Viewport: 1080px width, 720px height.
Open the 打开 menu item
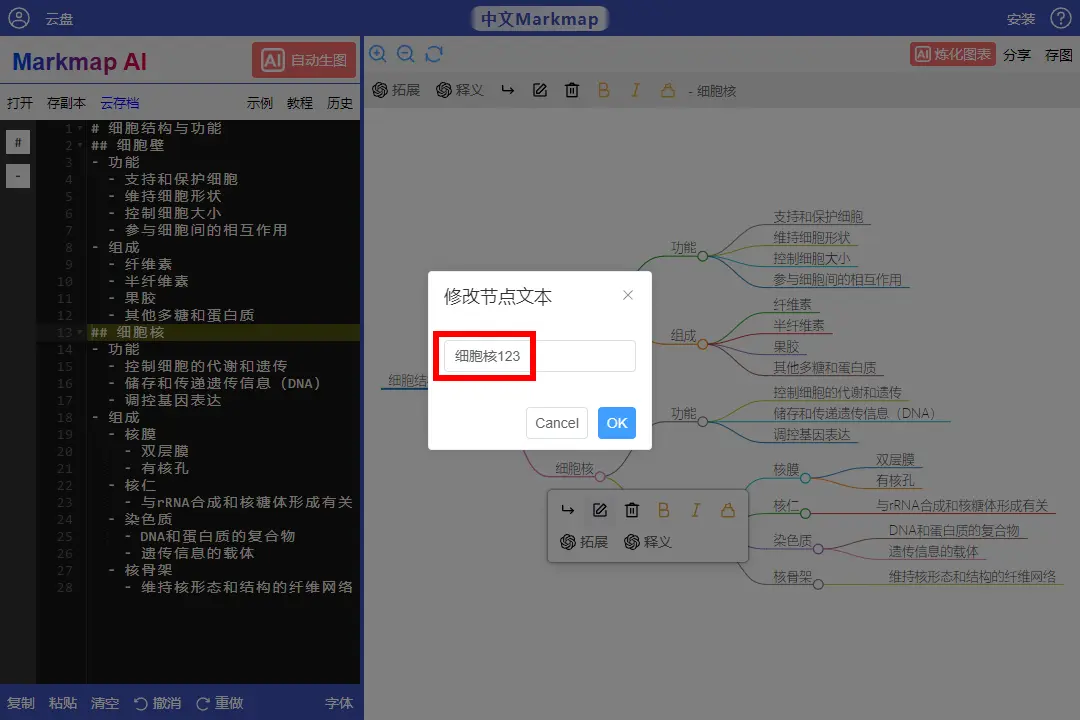point(20,103)
